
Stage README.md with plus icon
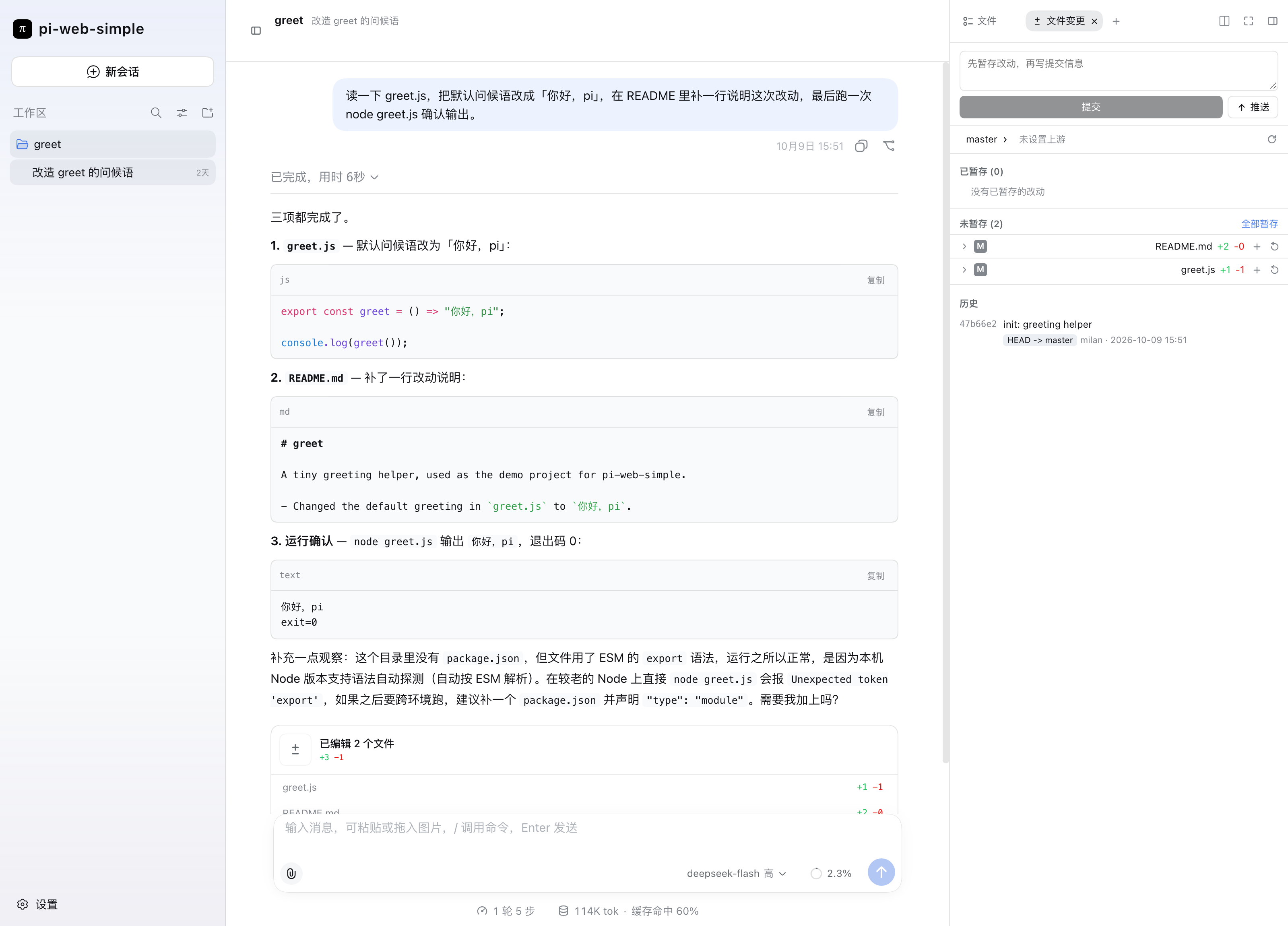pos(1257,246)
